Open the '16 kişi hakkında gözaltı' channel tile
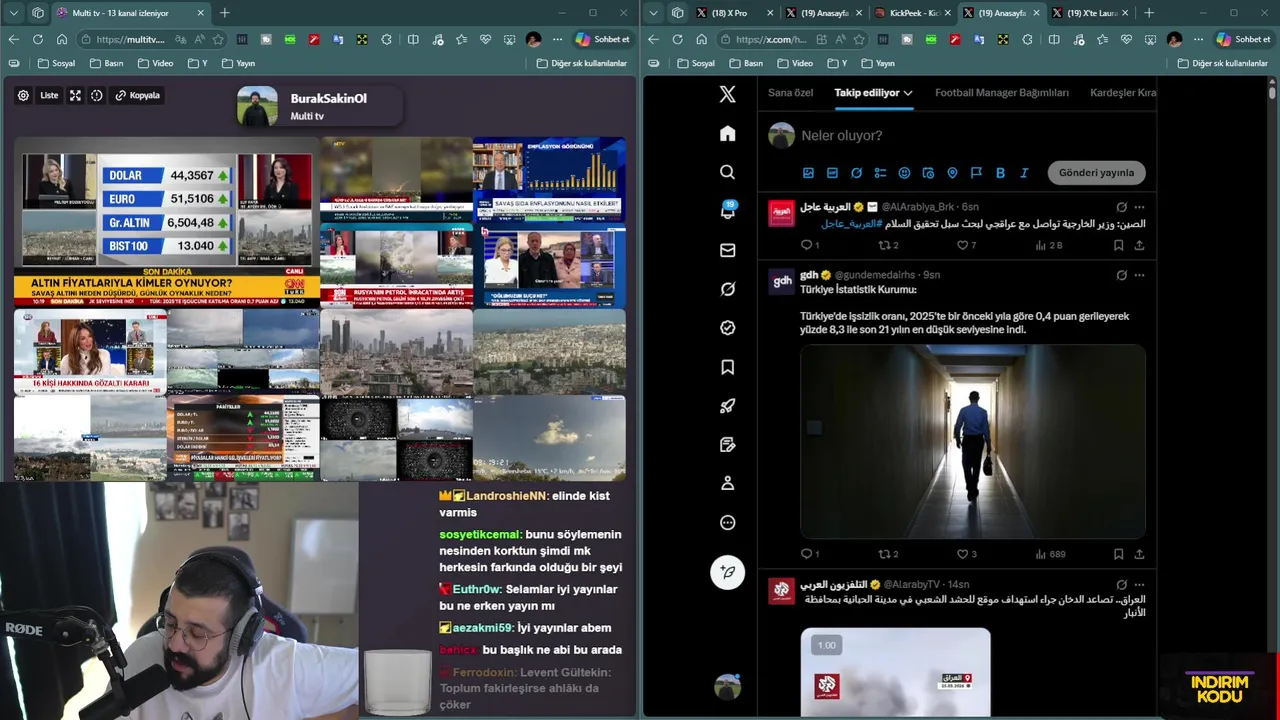 (x=90, y=351)
